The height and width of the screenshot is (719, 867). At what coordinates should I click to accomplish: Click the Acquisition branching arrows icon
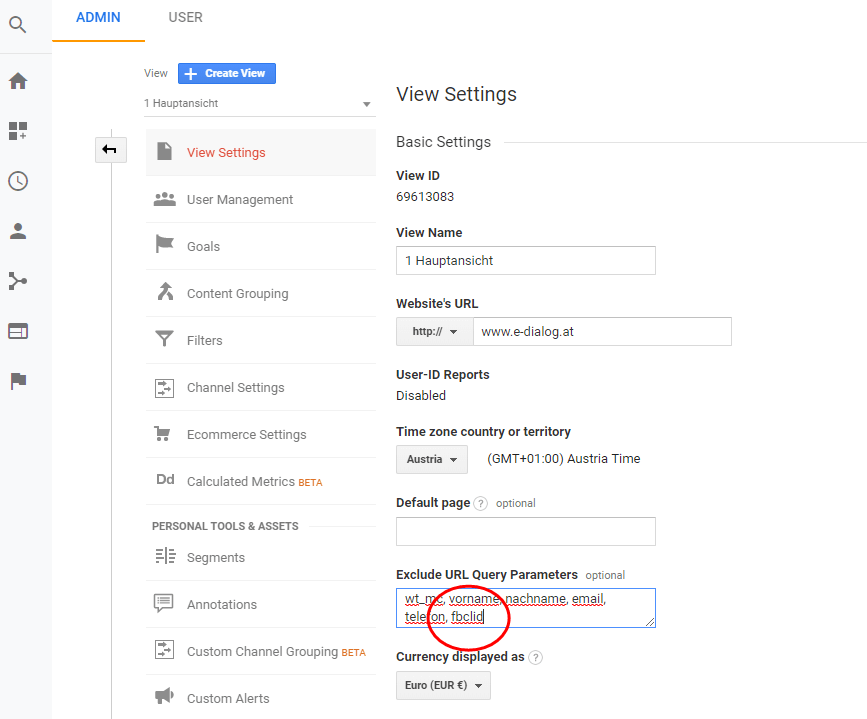18,281
